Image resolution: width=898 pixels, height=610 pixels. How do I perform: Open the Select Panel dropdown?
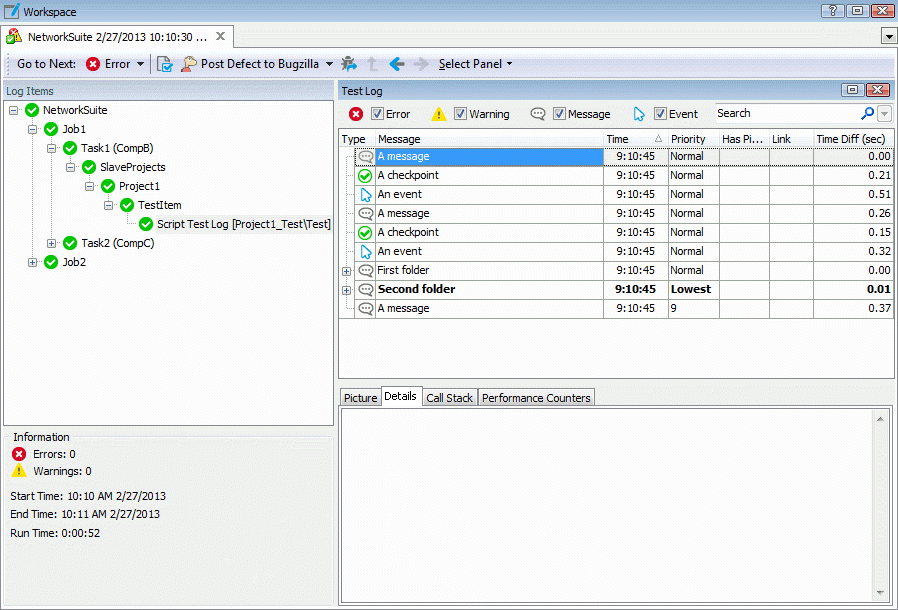point(475,64)
